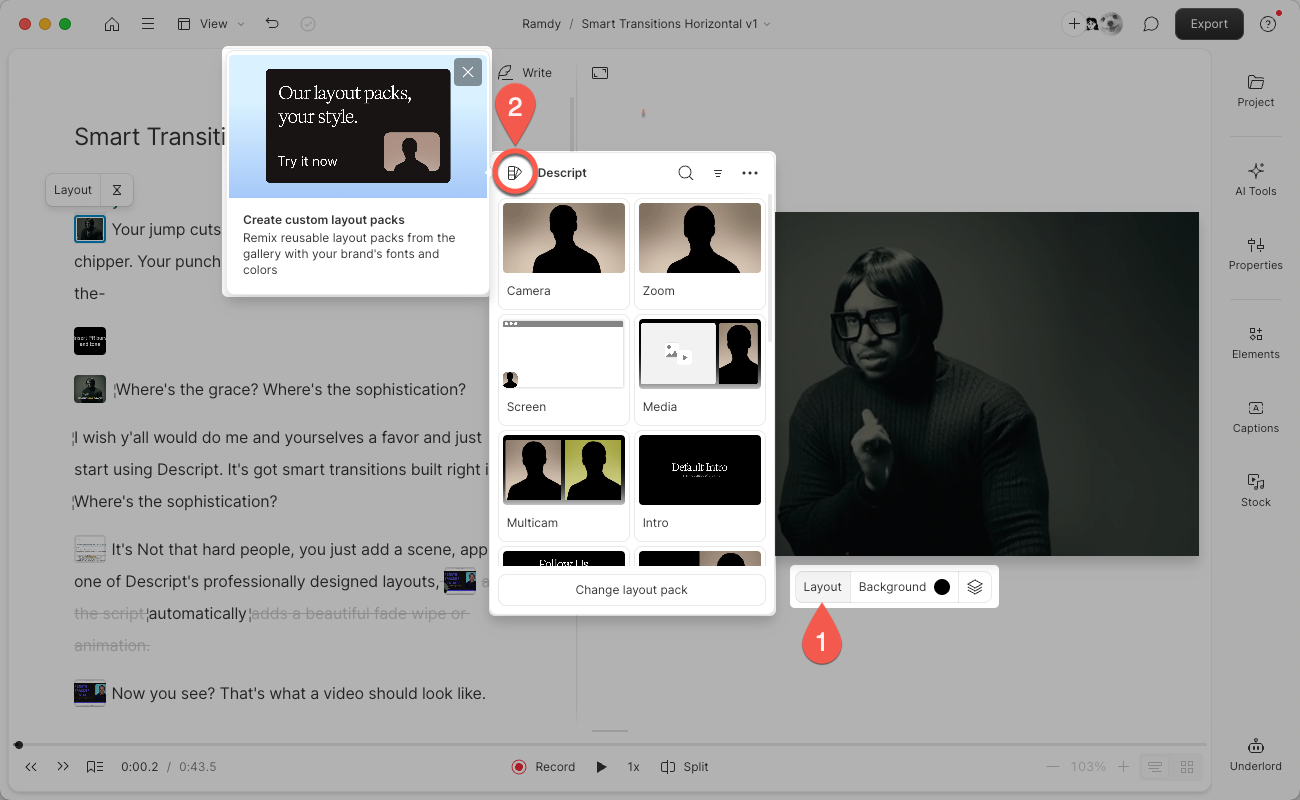This screenshot has height=800, width=1300.
Task: Split the clip at playhead
Action: (685, 767)
